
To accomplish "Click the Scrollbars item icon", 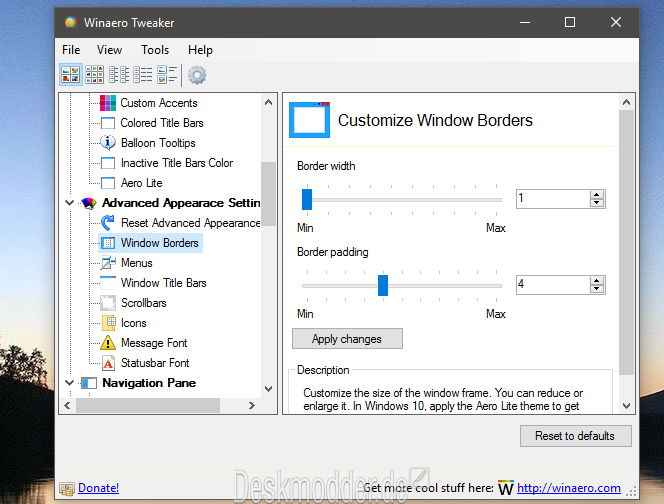I will tap(108, 303).
